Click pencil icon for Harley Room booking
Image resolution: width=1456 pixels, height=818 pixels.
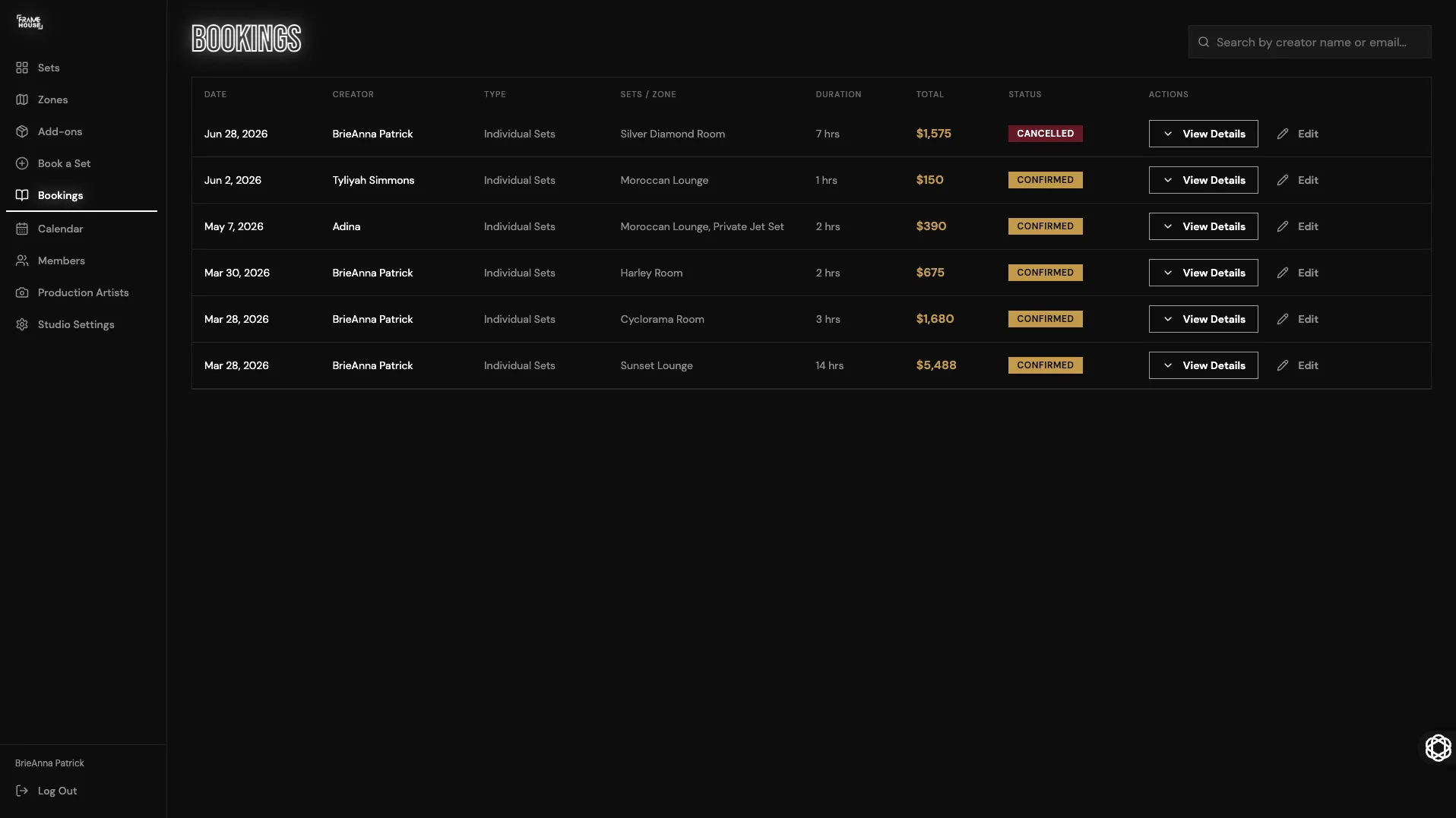coord(1283,273)
